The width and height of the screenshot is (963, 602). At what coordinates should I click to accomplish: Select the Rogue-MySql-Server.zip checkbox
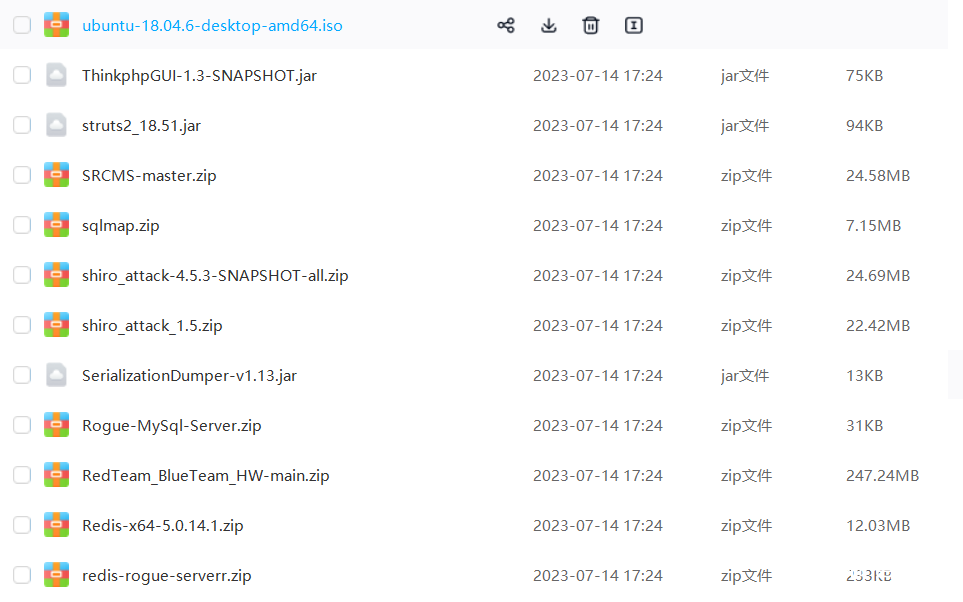[22, 425]
